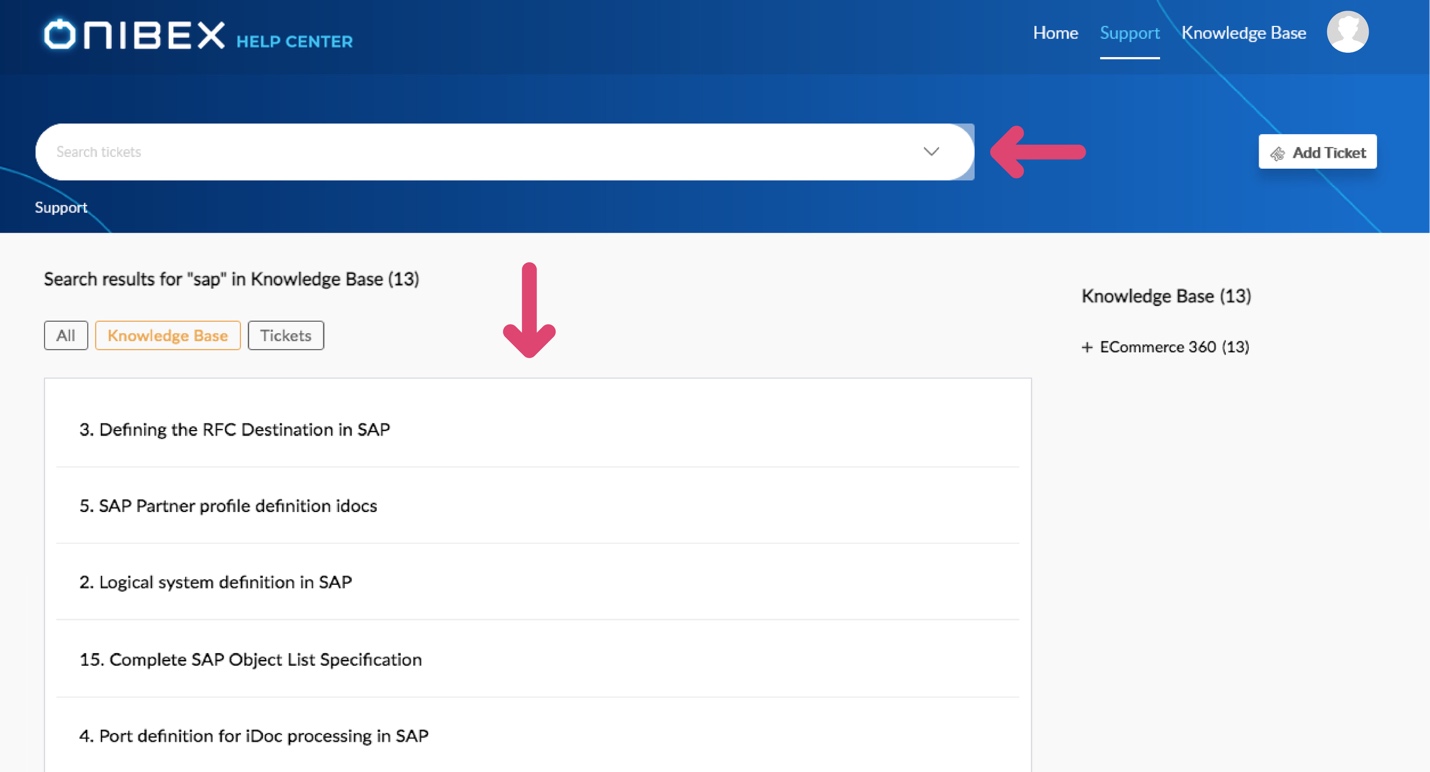The image size is (1430, 772).
Task: Click the search results for "sap" heading
Action: pos(231,279)
